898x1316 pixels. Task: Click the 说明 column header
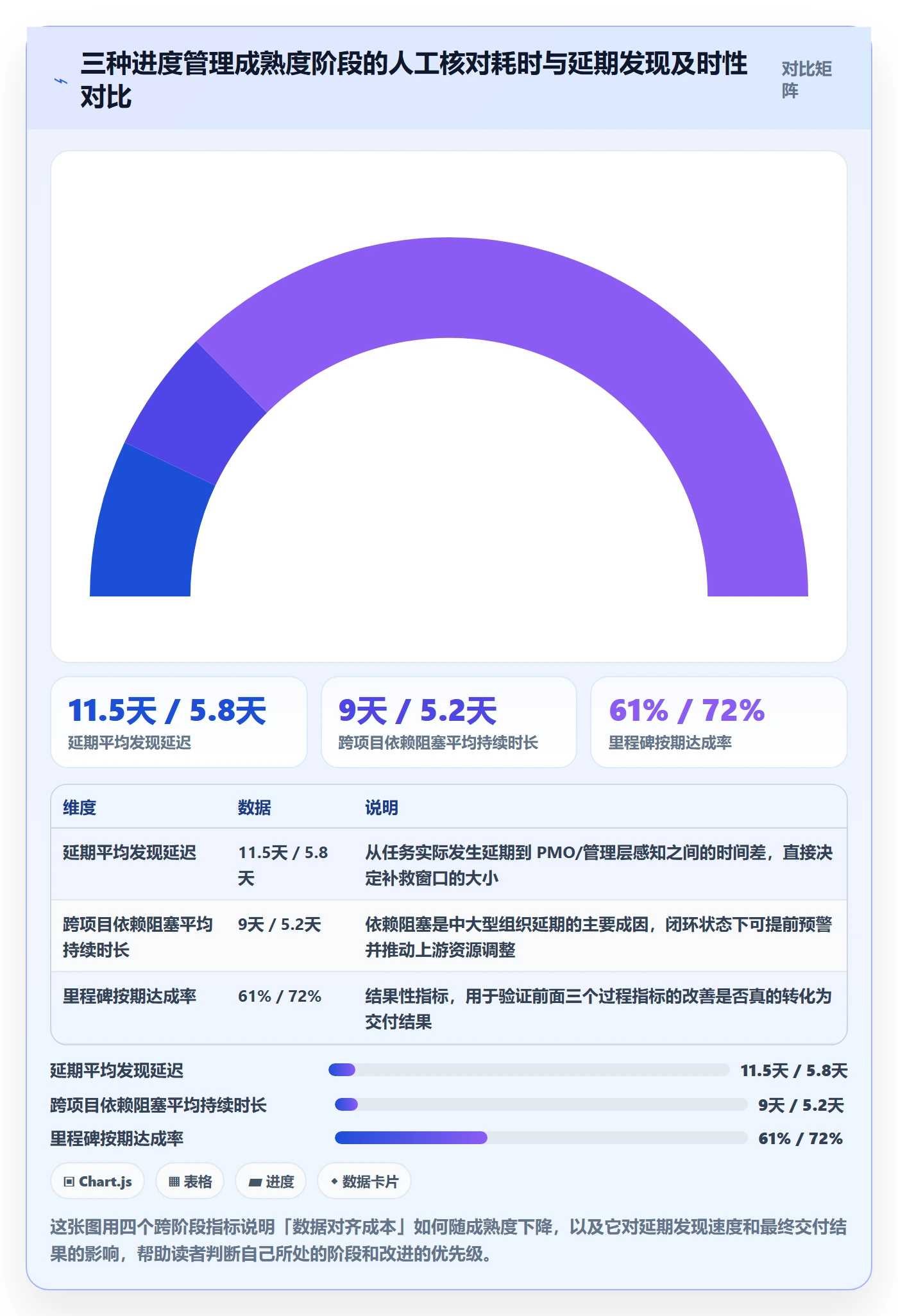click(x=382, y=807)
